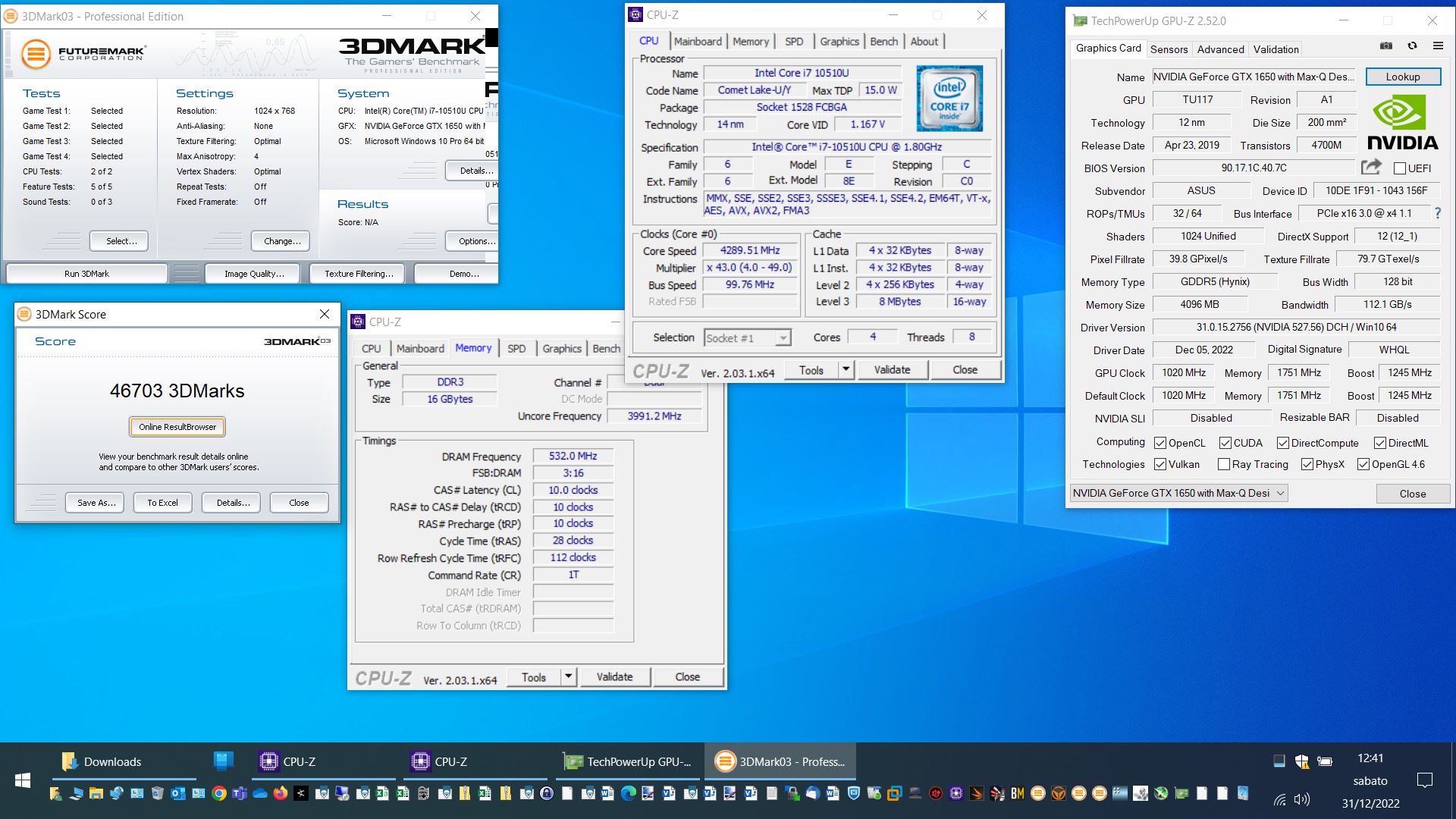The height and width of the screenshot is (819, 1456).
Task: Enable the Ray Tracing checkbox
Action: click(1224, 464)
